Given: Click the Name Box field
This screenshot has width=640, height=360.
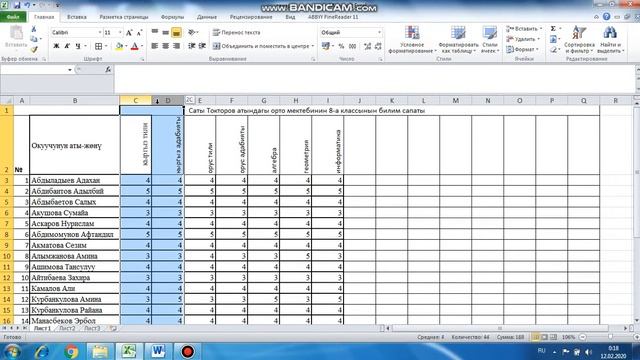Looking at the screenshot, I should (x=33, y=70).
